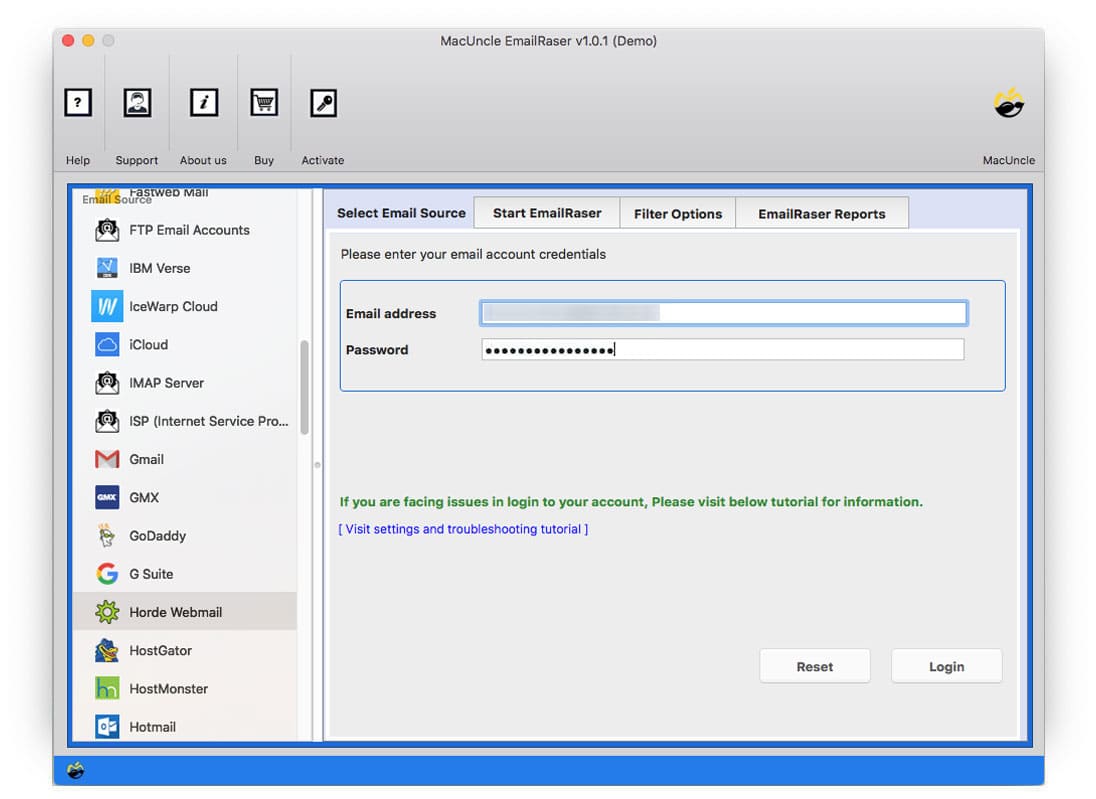The image size is (1096, 799).
Task: View the EmailRaser Reports tab
Action: point(822,212)
